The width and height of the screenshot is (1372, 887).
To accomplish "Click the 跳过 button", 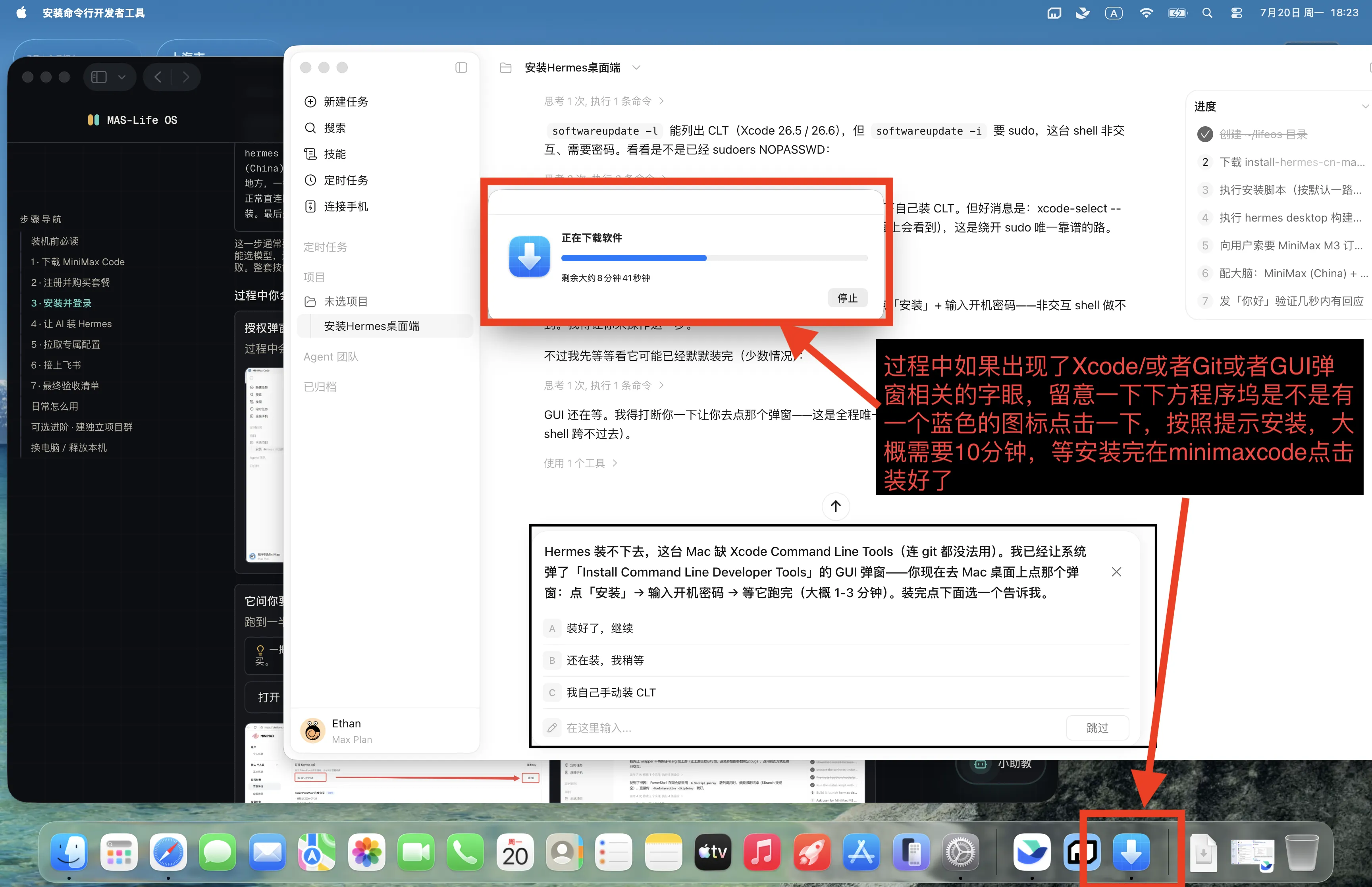I will pos(1097,728).
